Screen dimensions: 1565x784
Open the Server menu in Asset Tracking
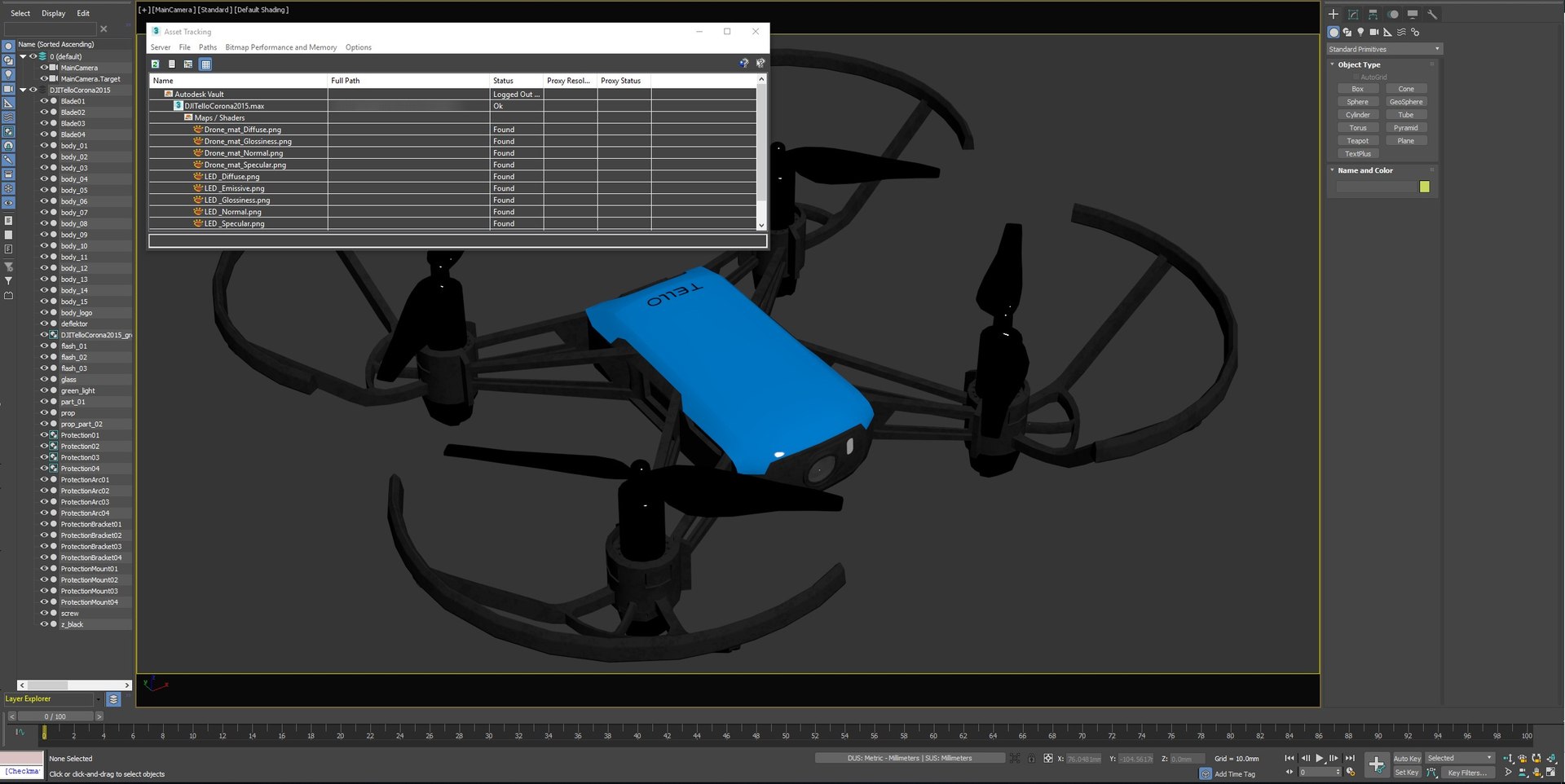[161, 47]
